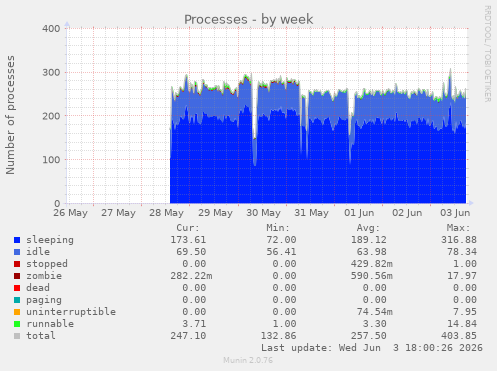
Task: Select the 'runnable' legend label
Action: pos(50,324)
